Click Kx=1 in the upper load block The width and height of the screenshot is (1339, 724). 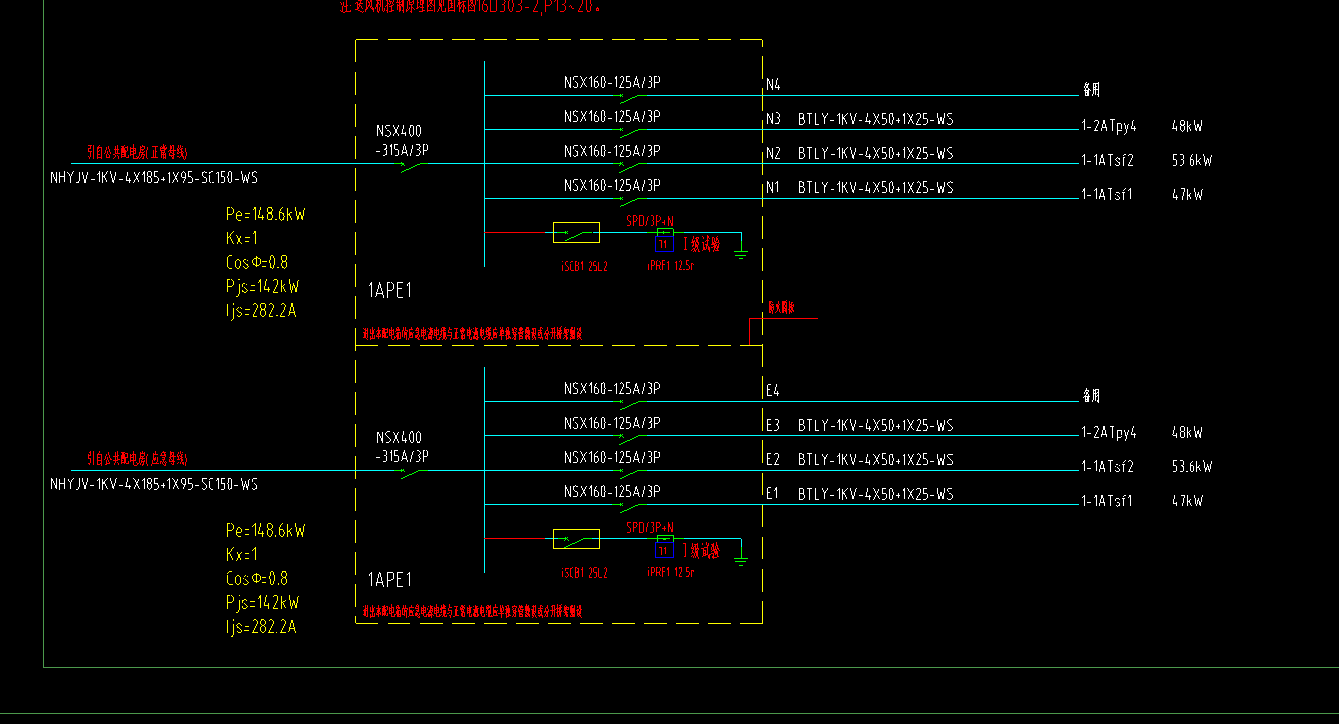[242, 239]
